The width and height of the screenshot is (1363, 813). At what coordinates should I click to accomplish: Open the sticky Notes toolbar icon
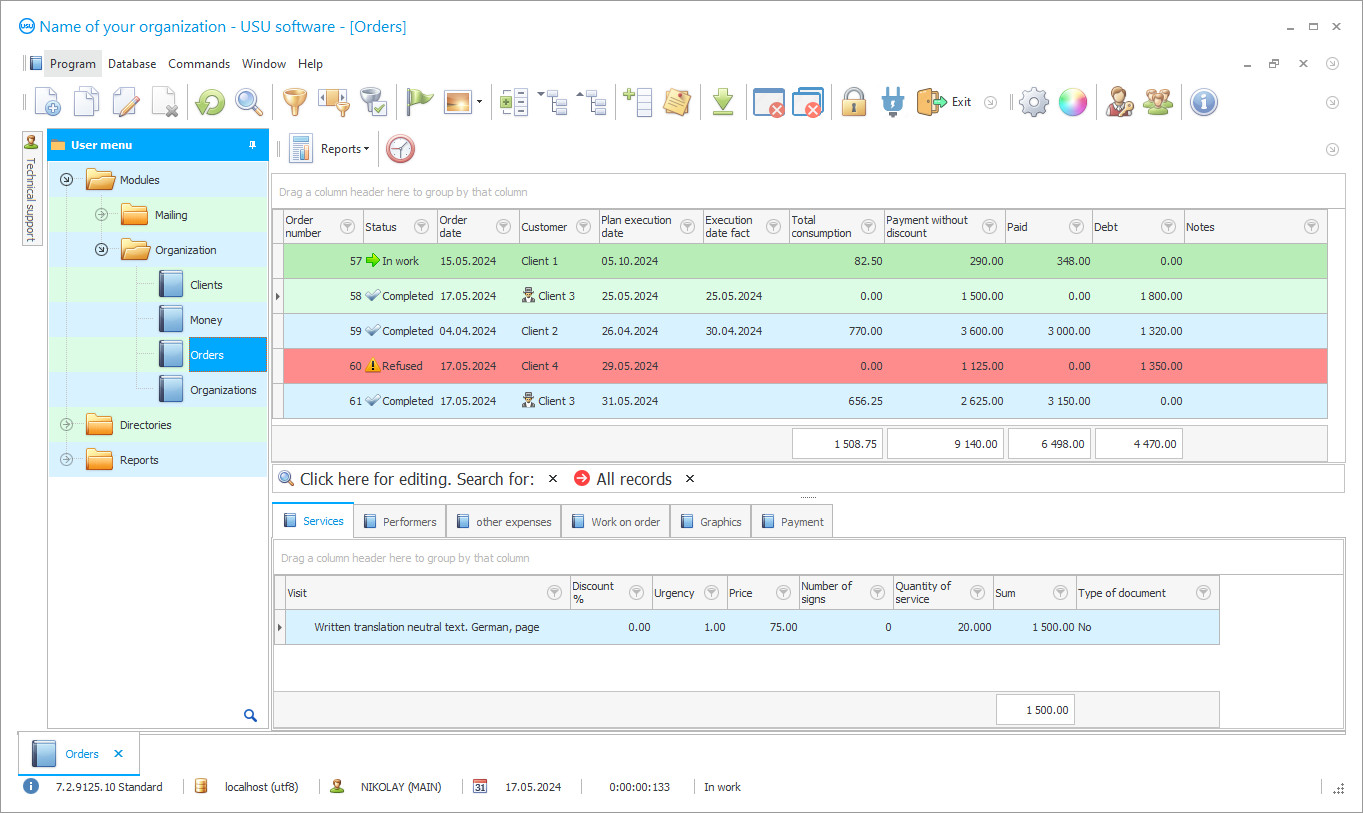[x=678, y=101]
